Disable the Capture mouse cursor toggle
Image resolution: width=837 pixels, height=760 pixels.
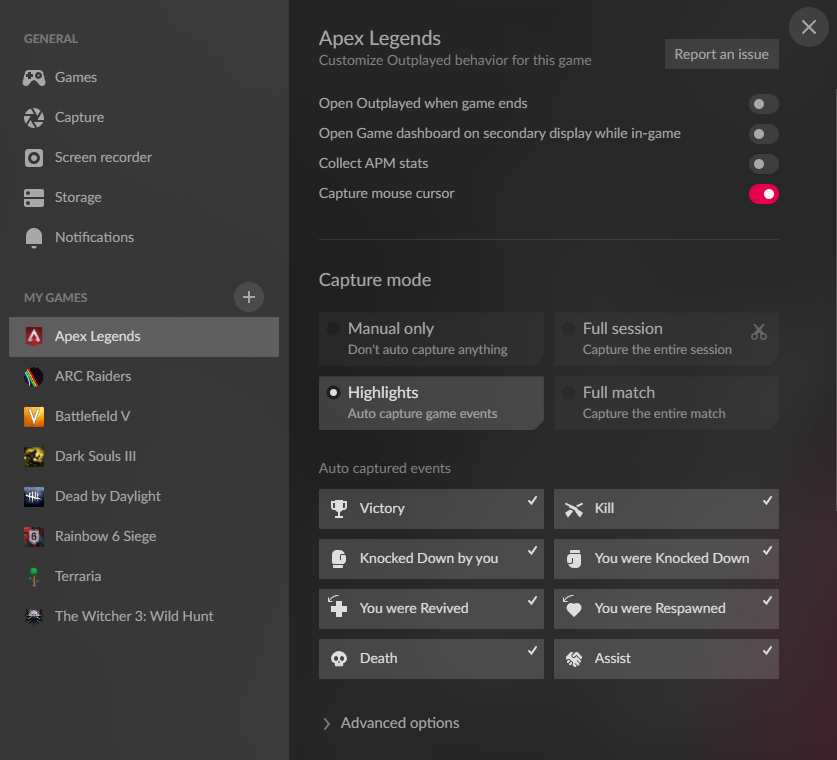[763, 194]
